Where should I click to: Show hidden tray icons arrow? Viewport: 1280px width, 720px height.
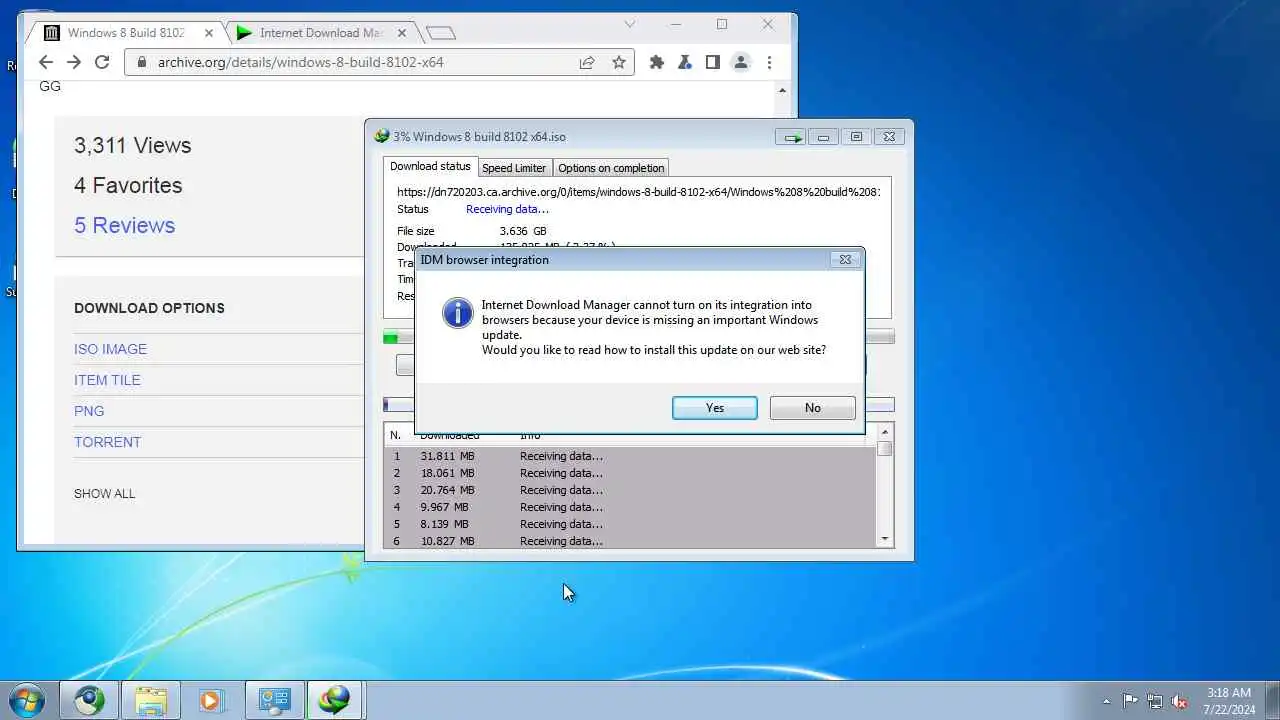tap(1106, 701)
